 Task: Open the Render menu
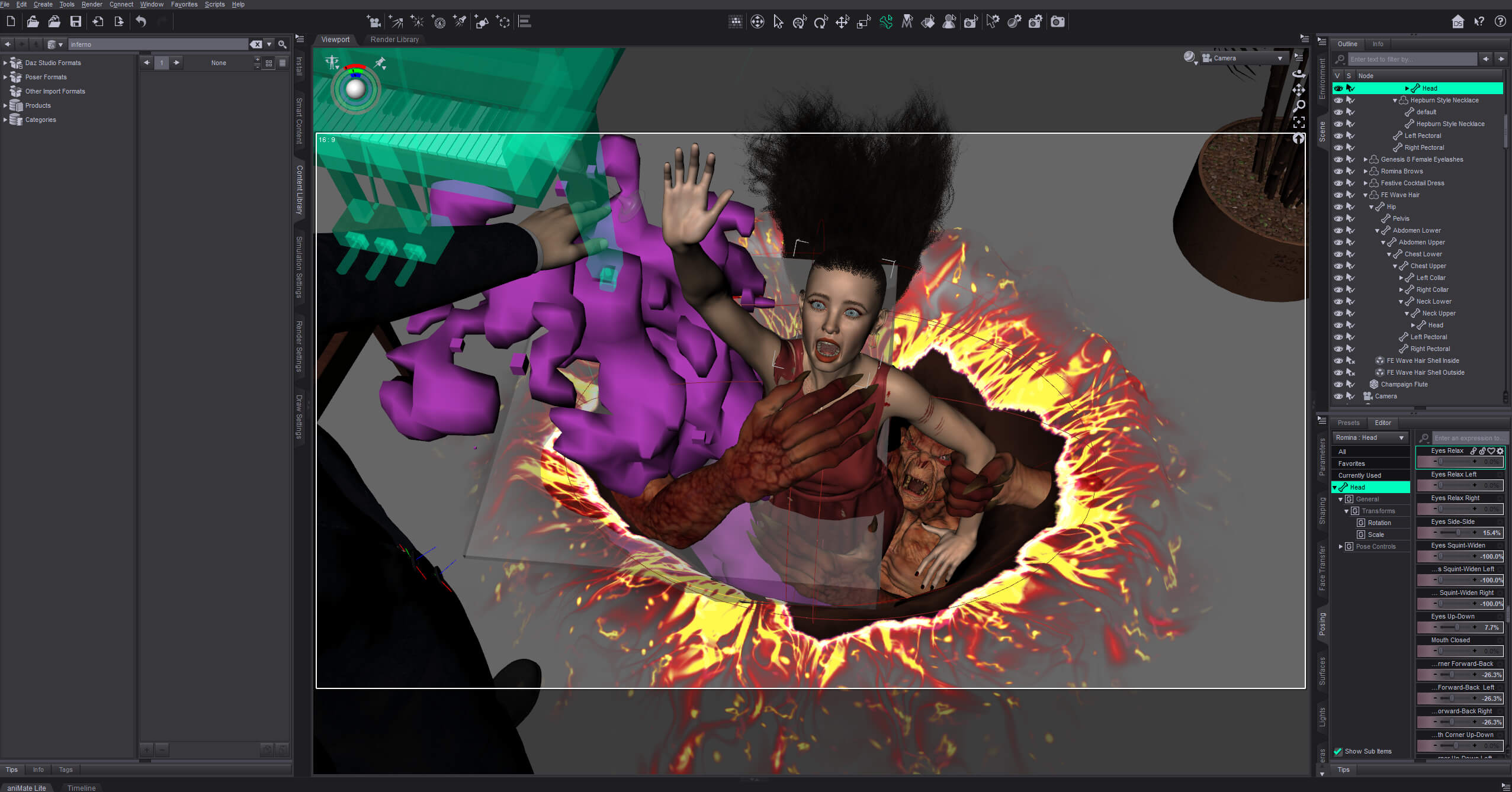(x=92, y=4)
